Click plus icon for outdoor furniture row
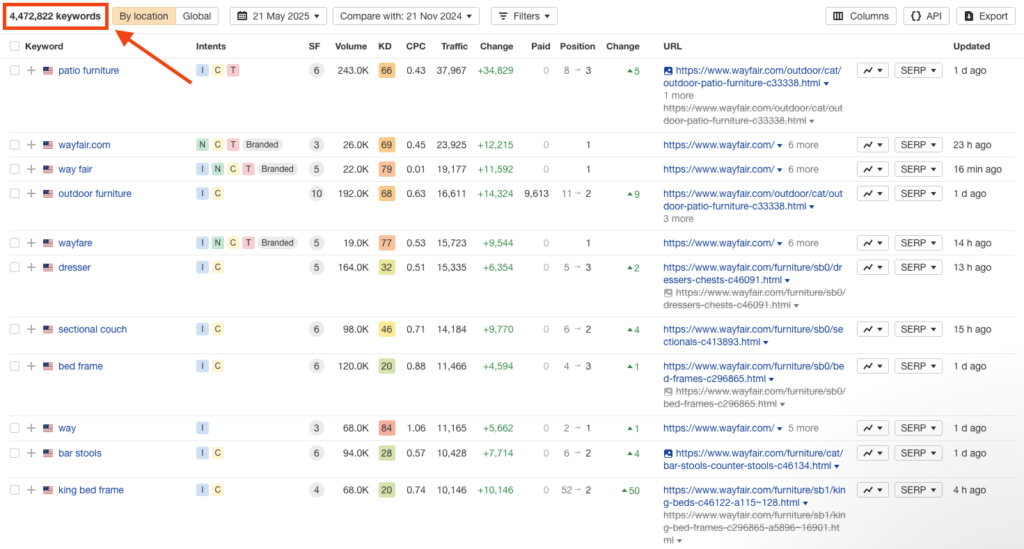The image size is (1024, 549). click(31, 194)
